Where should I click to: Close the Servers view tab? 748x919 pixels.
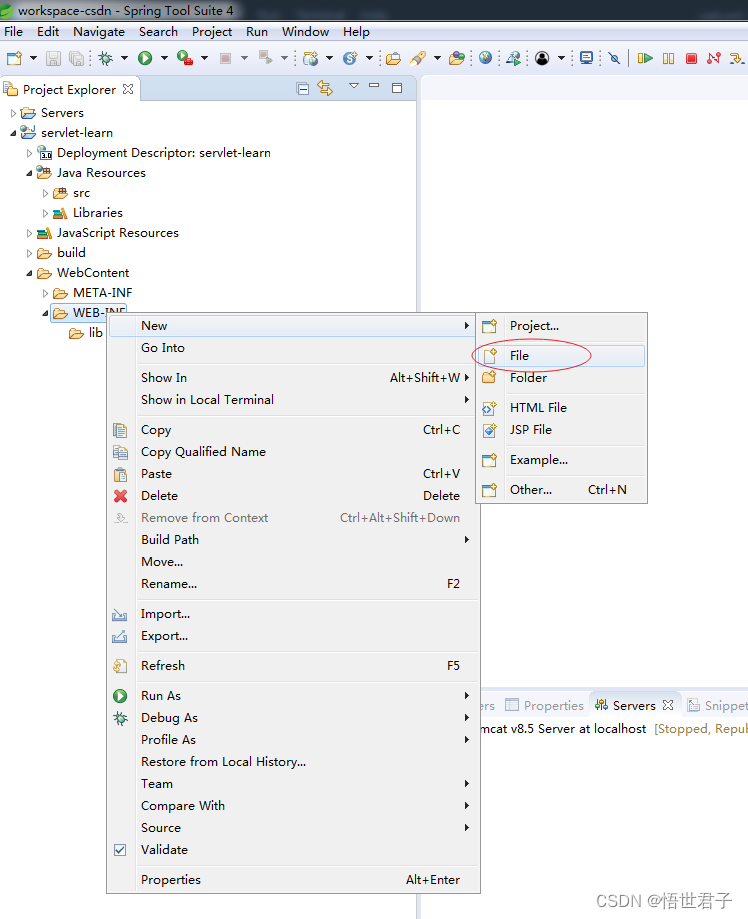click(668, 705)
